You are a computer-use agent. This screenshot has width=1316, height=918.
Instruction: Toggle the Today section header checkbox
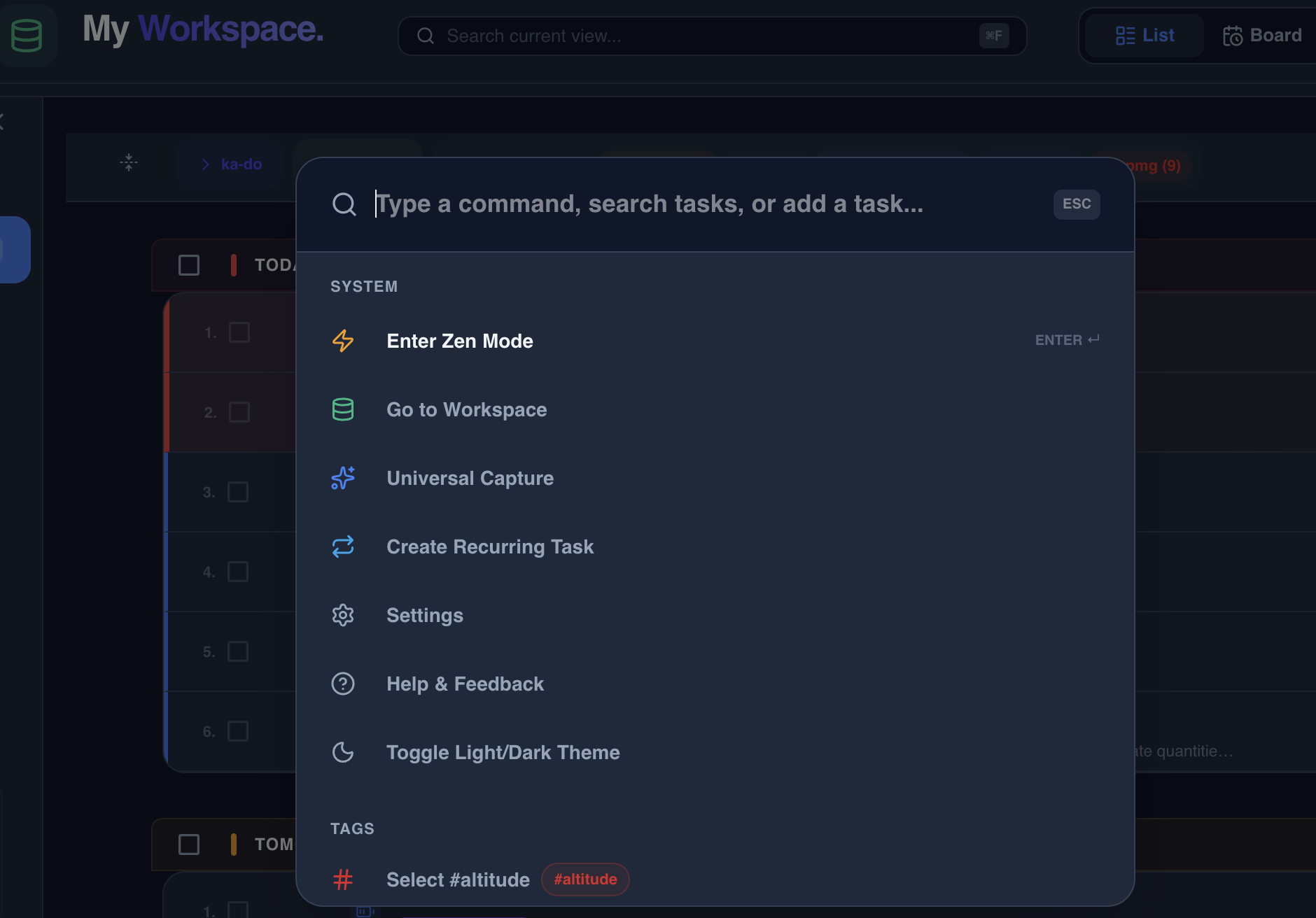(x=189, y=265)
